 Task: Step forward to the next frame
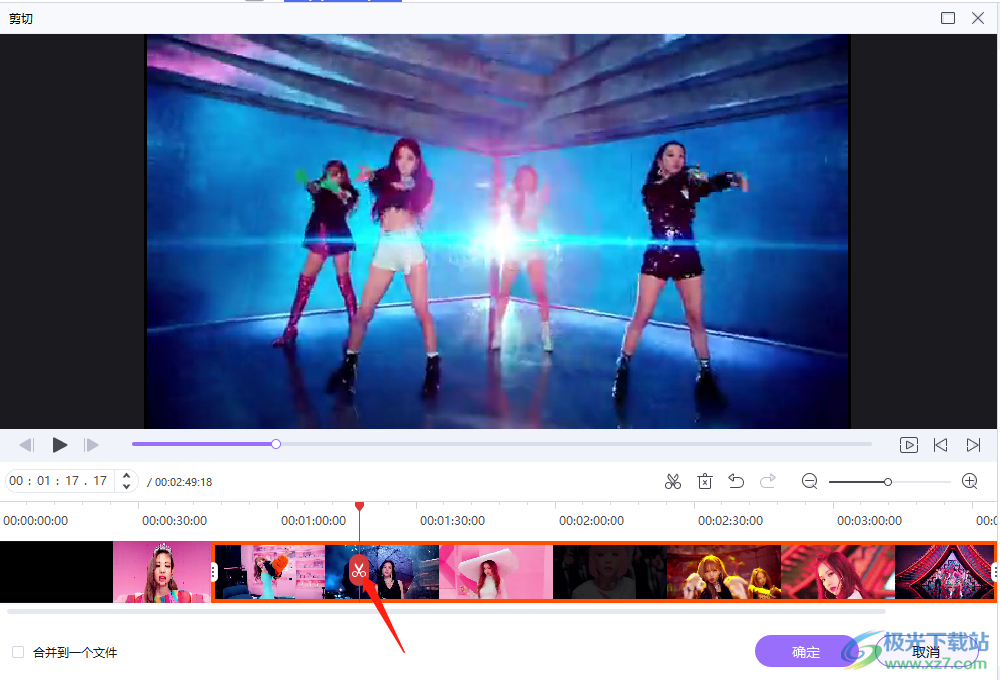[x=91, y=445]
